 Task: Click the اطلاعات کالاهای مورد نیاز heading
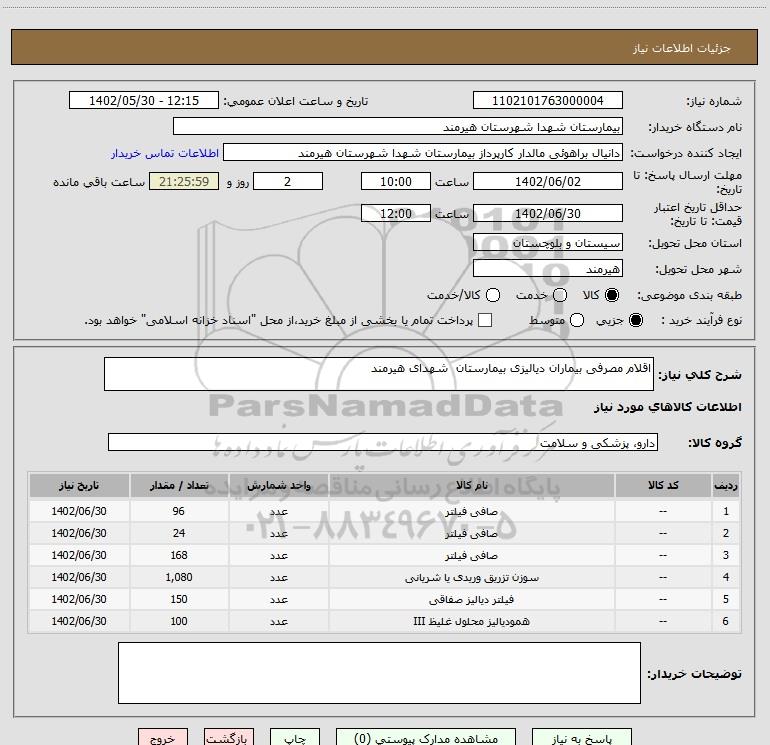[668, 407]
